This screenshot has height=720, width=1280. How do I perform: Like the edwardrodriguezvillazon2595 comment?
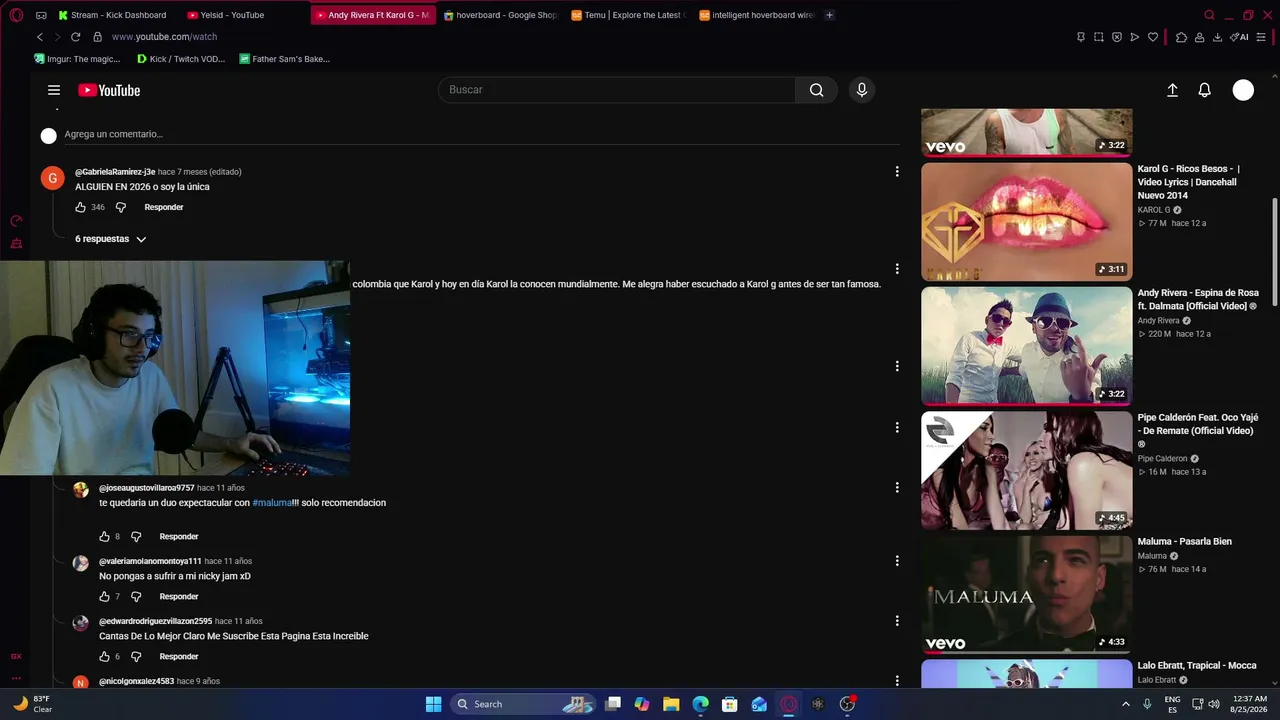coord(105,656)
